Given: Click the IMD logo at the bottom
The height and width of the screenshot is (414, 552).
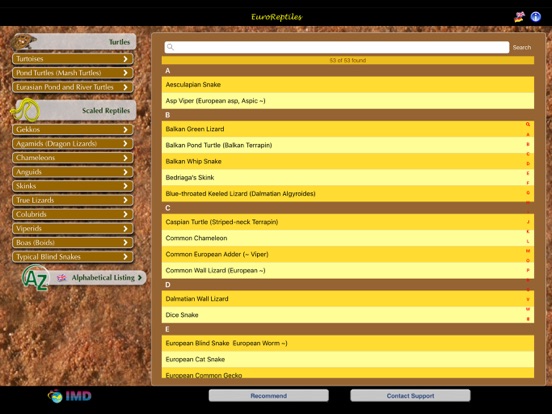Looking at the screenshot, I should pyautogui.click(x=70, y=396).
